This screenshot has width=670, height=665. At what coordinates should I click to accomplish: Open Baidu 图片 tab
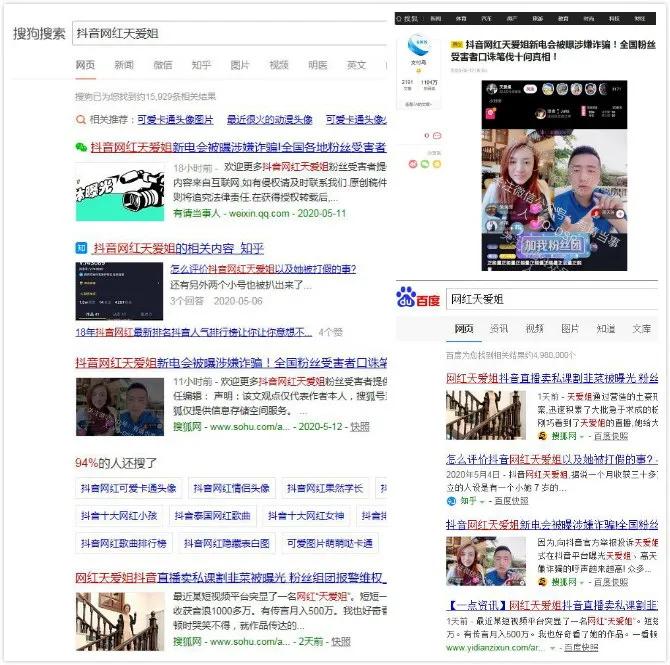570,328
